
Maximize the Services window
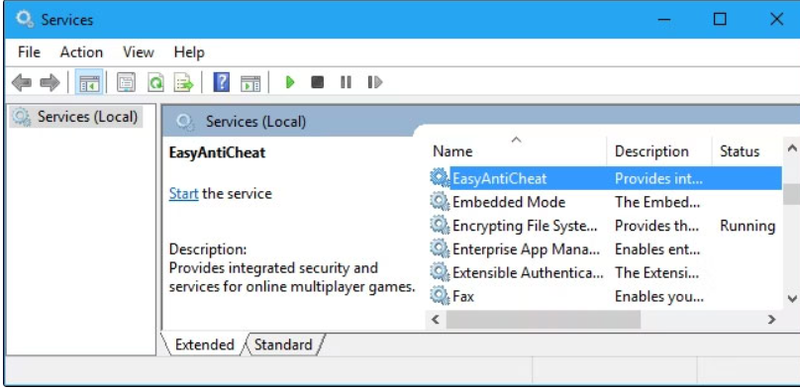click(720, 19)
